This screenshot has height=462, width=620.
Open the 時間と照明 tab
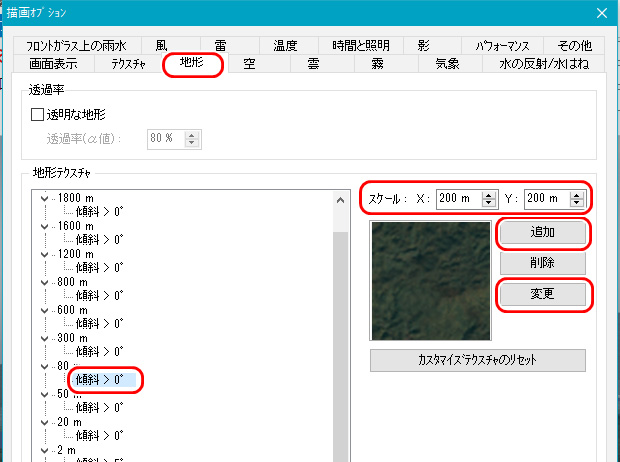pos(361,45)
